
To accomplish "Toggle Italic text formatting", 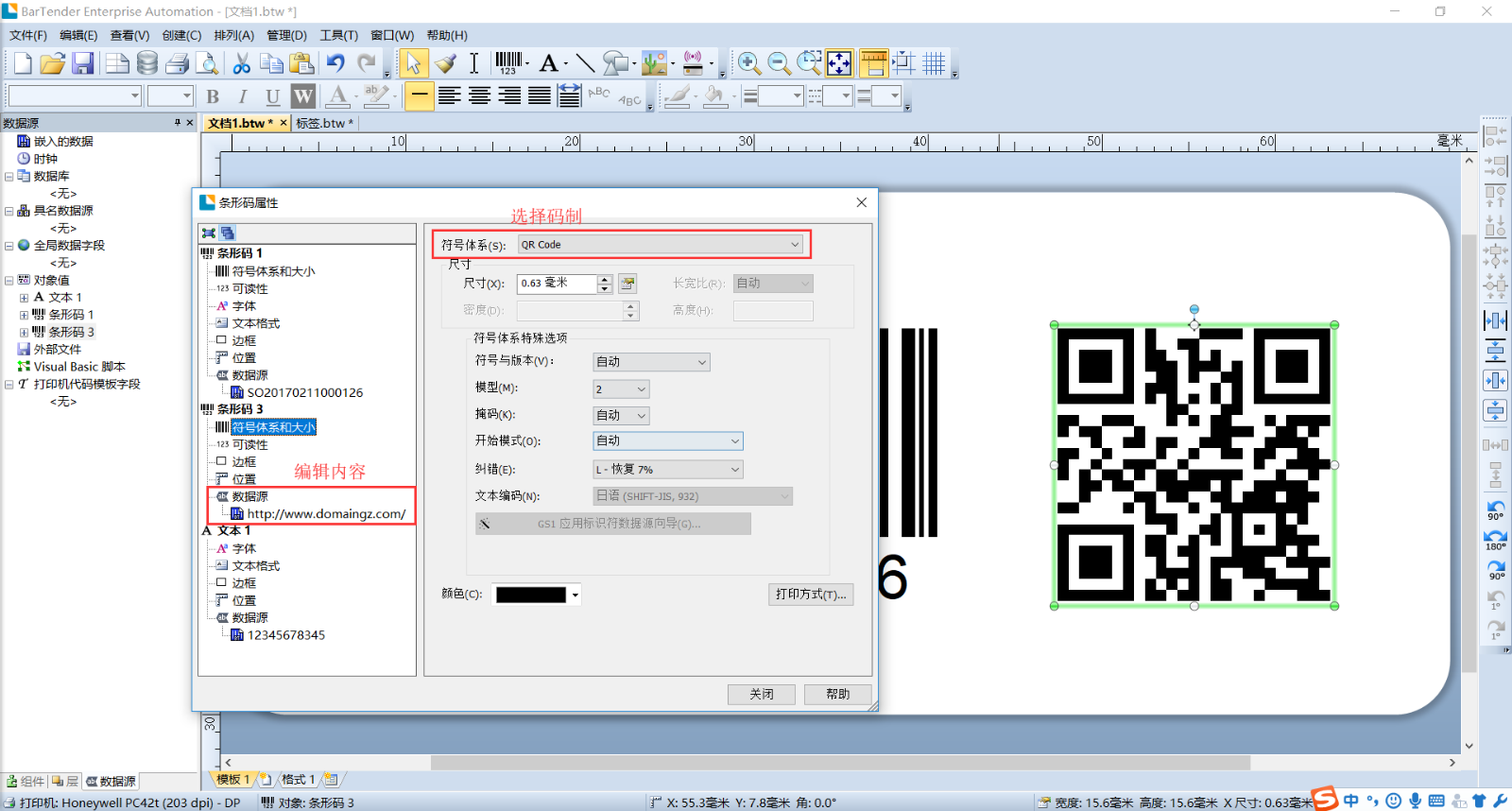I will (243, 96).
